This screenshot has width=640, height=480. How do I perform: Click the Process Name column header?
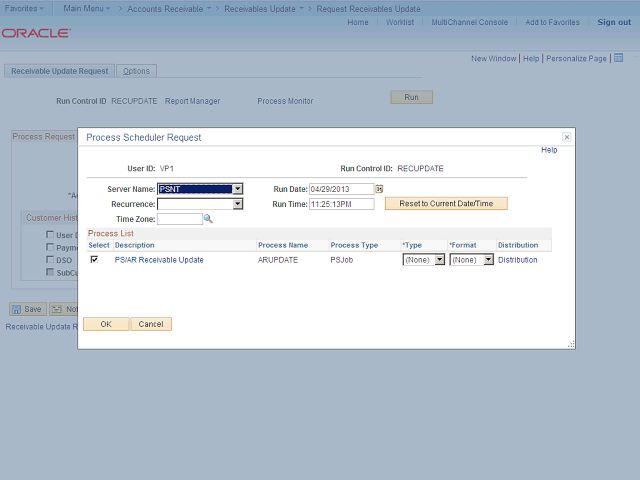pos(283,245)
